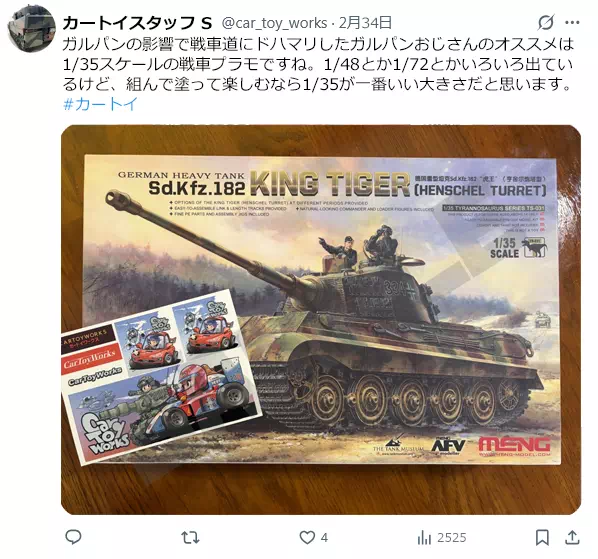Open the 2525 view count analytics

tap(452, 538)
